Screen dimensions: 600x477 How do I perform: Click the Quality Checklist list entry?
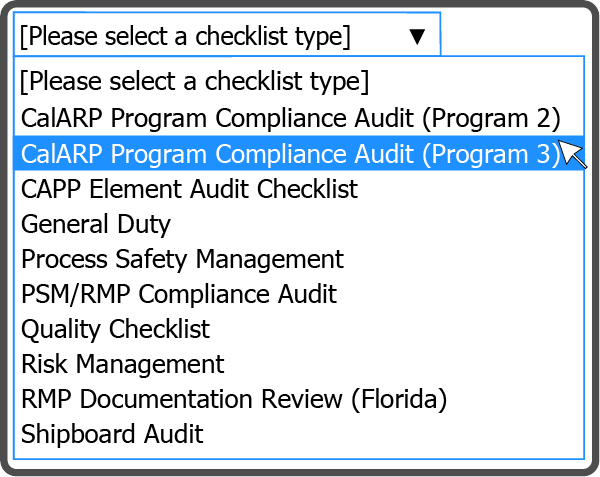[x=116, y=329]
